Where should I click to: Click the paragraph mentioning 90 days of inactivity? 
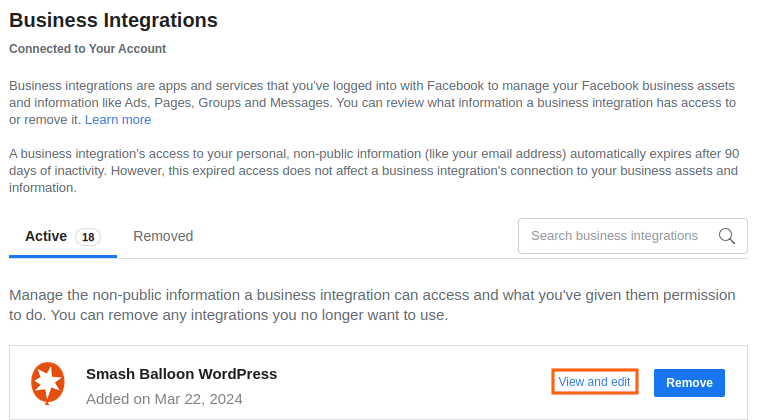(x=373, y=171)
